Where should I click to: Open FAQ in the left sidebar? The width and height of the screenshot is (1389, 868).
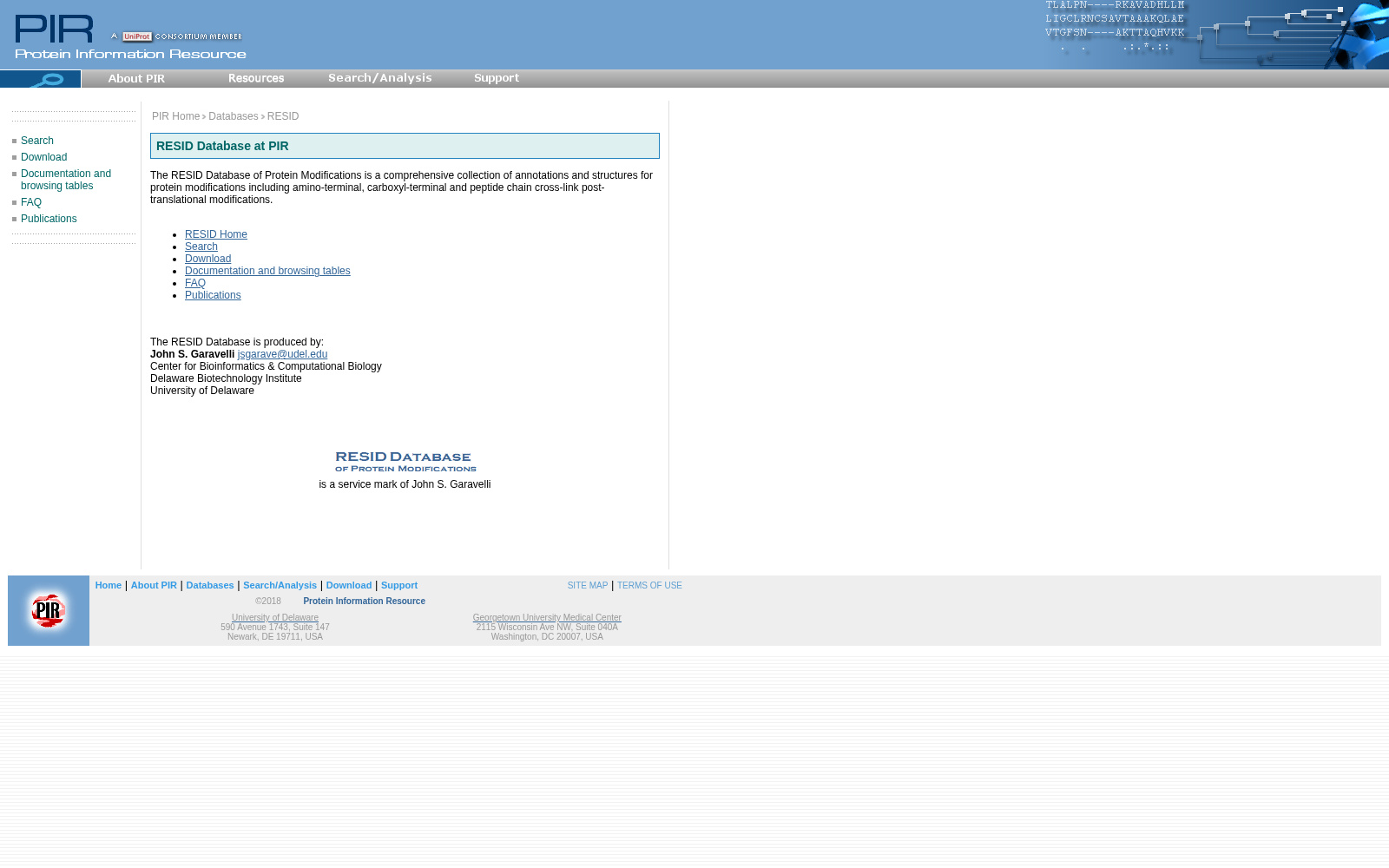(31, 202)
